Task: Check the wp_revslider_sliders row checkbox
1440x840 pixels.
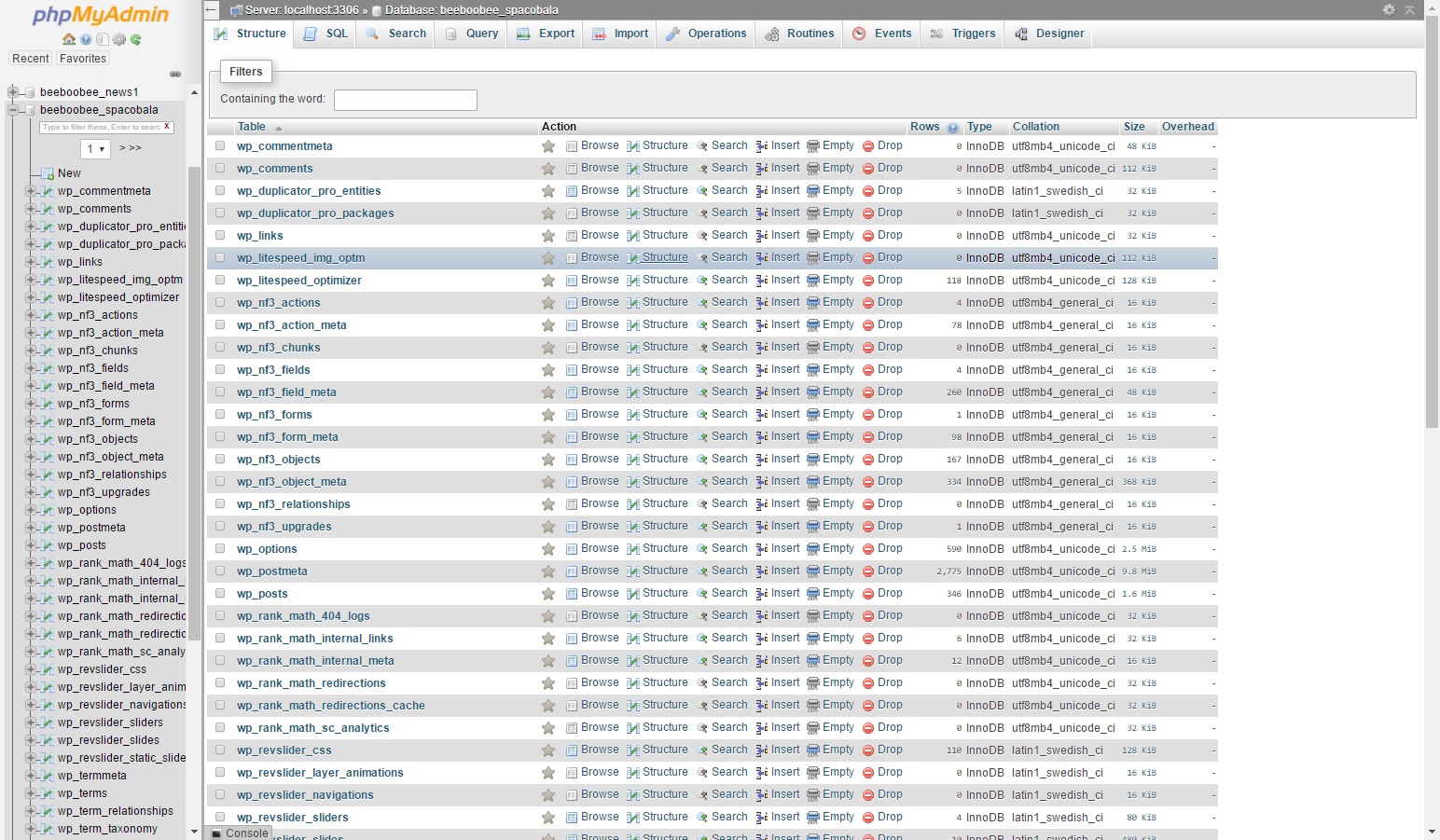Action: (220, 817)
